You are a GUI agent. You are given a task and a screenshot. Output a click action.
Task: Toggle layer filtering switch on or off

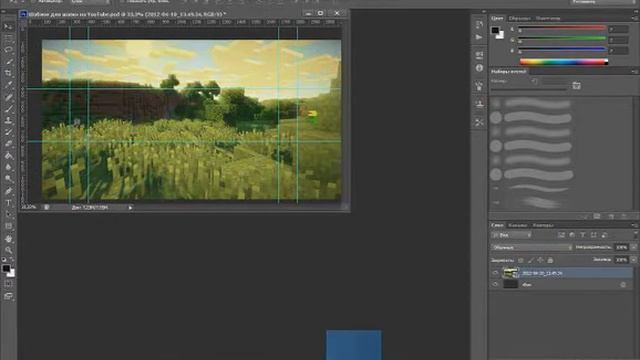[636, 235]
